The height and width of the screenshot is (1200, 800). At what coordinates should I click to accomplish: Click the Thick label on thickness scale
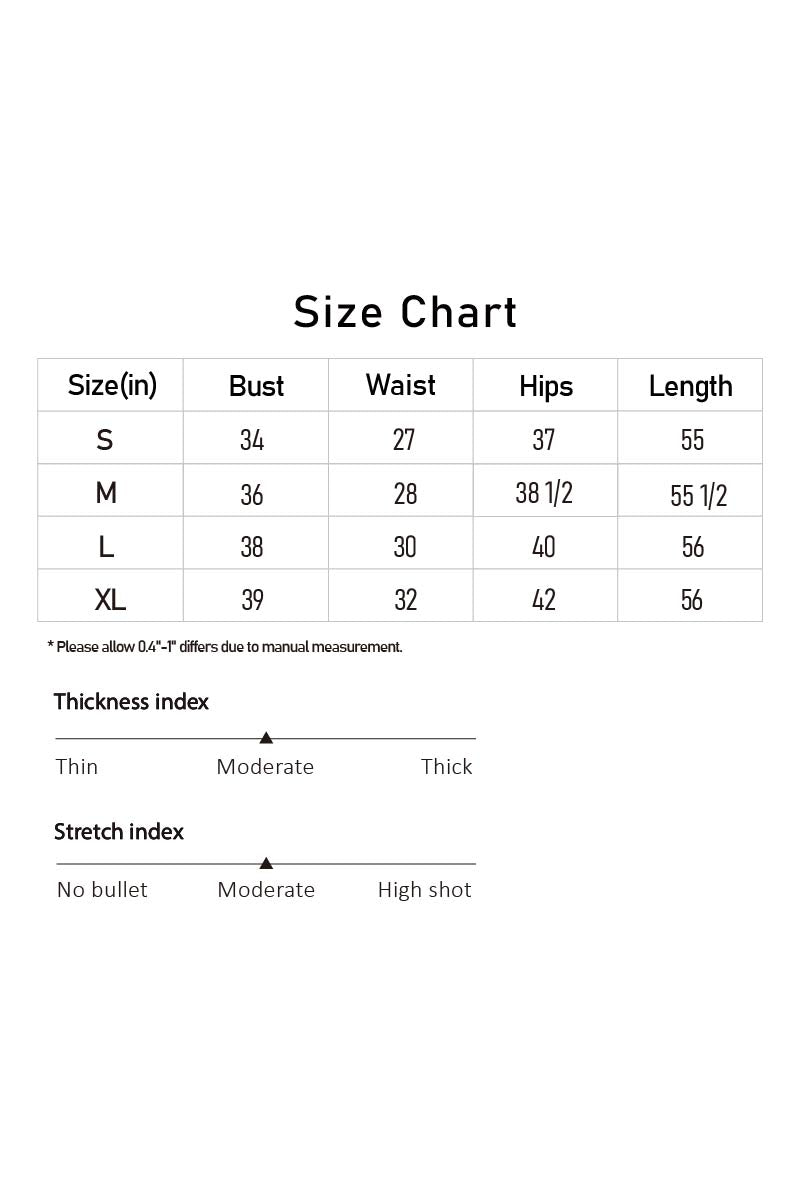(x=447, y=767)
